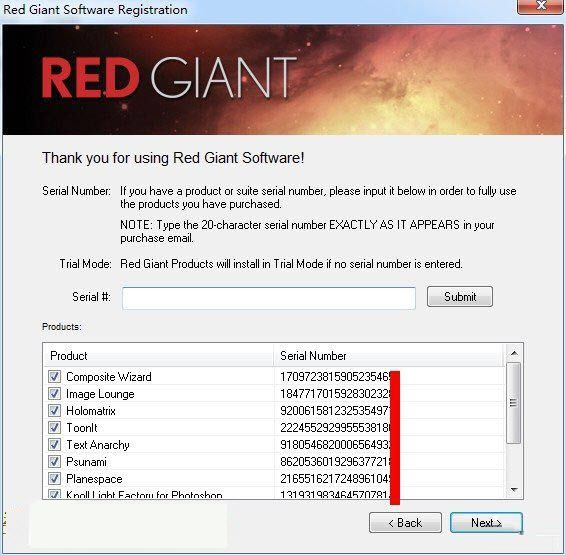Click the products list scrollbar thumb

513,403
